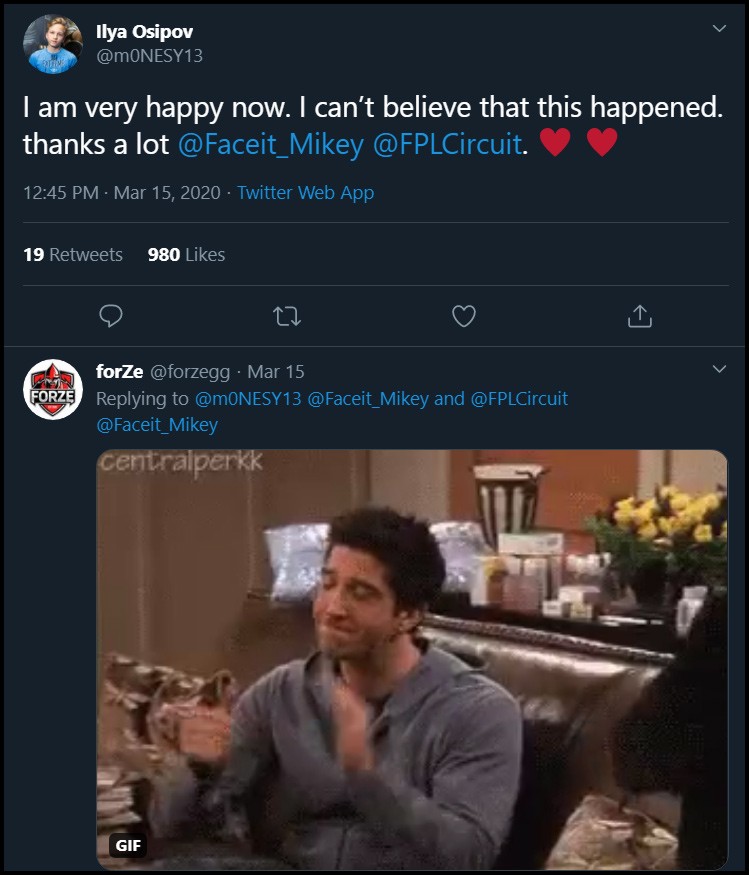Click the GIF badge on the media

pyautogui.click(x=128, y=845)
